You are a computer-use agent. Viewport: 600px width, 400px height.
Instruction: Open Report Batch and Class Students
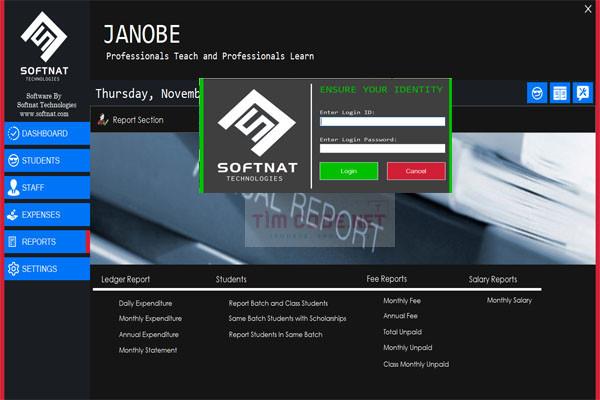pyautogui.click(x=278, y=303)
